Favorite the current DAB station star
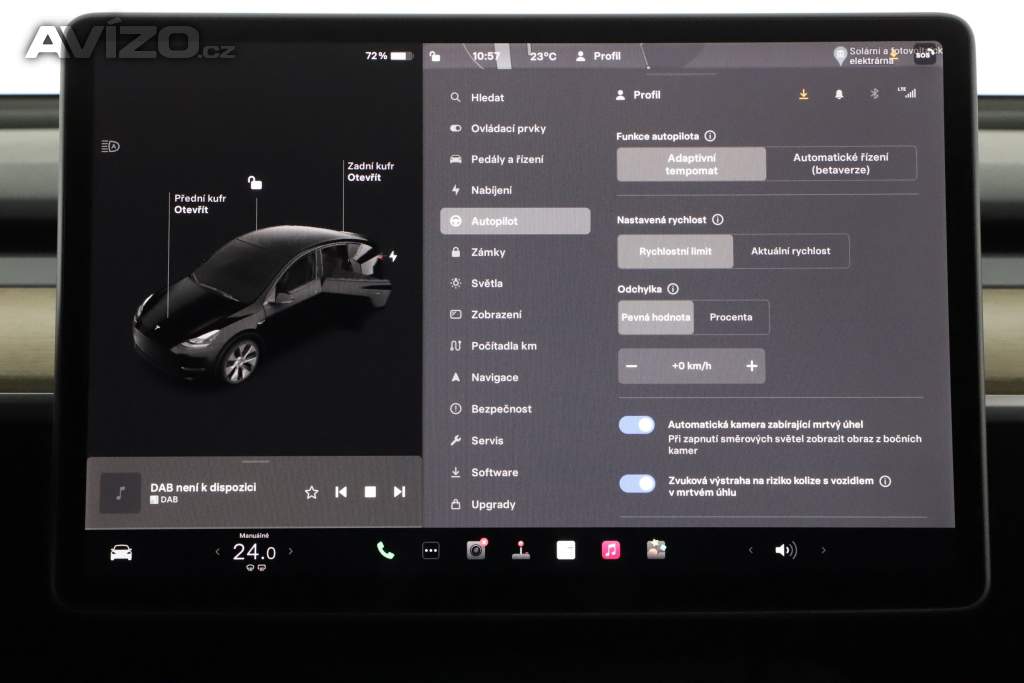The height and width of the screenshot is (683, 1024). point(312,492)
